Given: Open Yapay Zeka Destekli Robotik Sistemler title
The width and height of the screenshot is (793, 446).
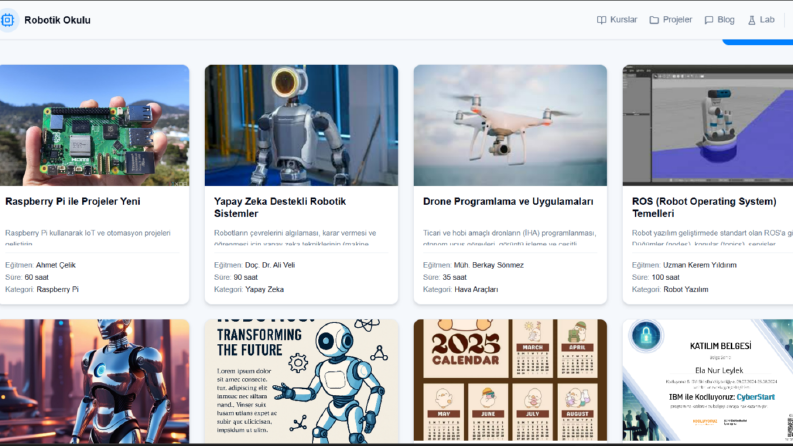Looking at the screenshot, I should coord(280,207).
